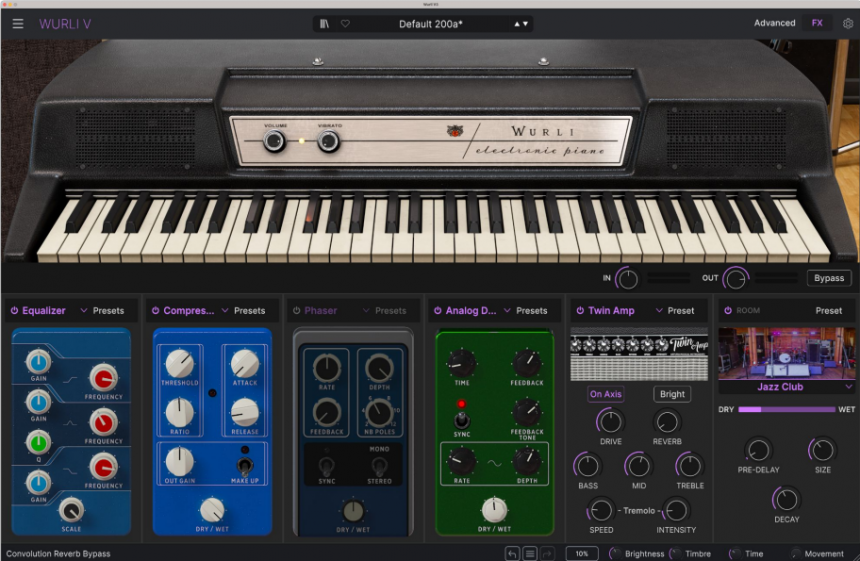Open the undo history list icon
Screen dimensions: 860x561
[x=530, y=554]
